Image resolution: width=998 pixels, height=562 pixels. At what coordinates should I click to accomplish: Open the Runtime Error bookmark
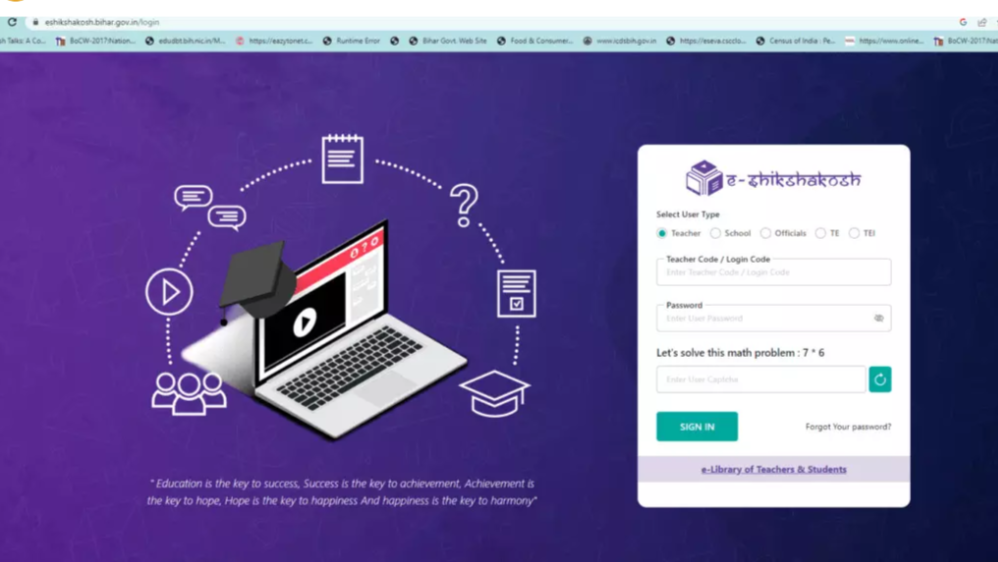(351, 41)
